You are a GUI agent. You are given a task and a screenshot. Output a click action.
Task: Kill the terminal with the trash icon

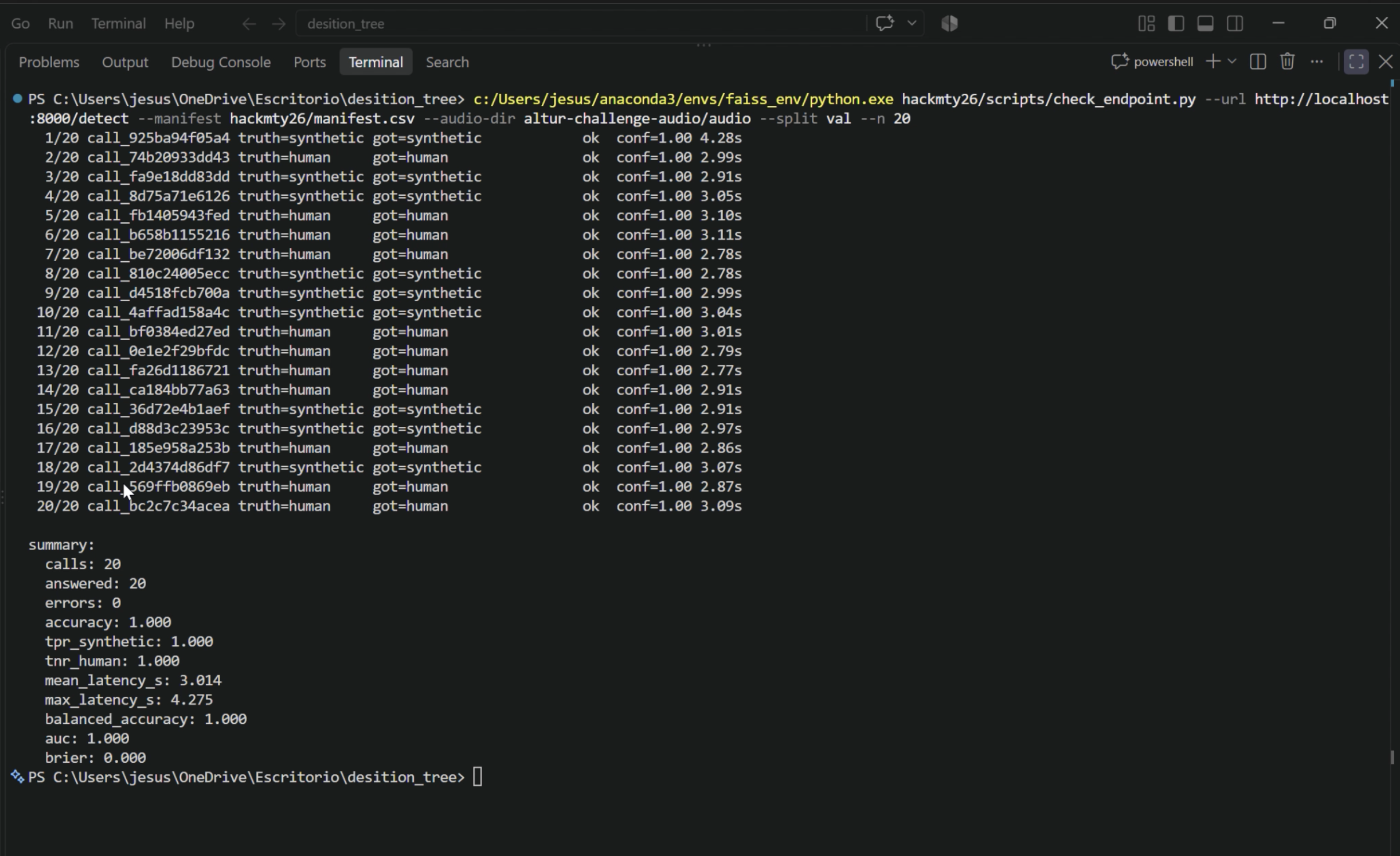click(1287, 61)
